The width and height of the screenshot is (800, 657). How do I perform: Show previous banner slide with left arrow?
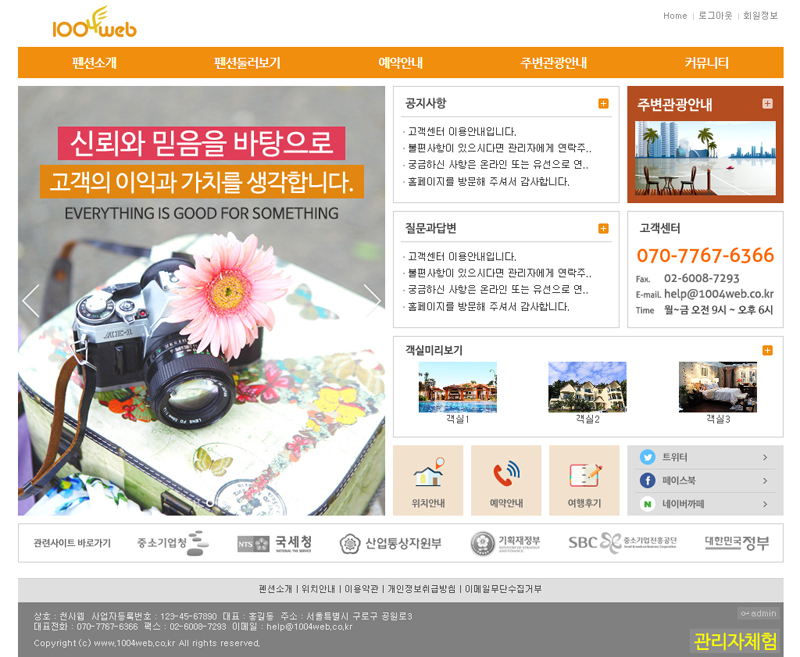(31, 300)
